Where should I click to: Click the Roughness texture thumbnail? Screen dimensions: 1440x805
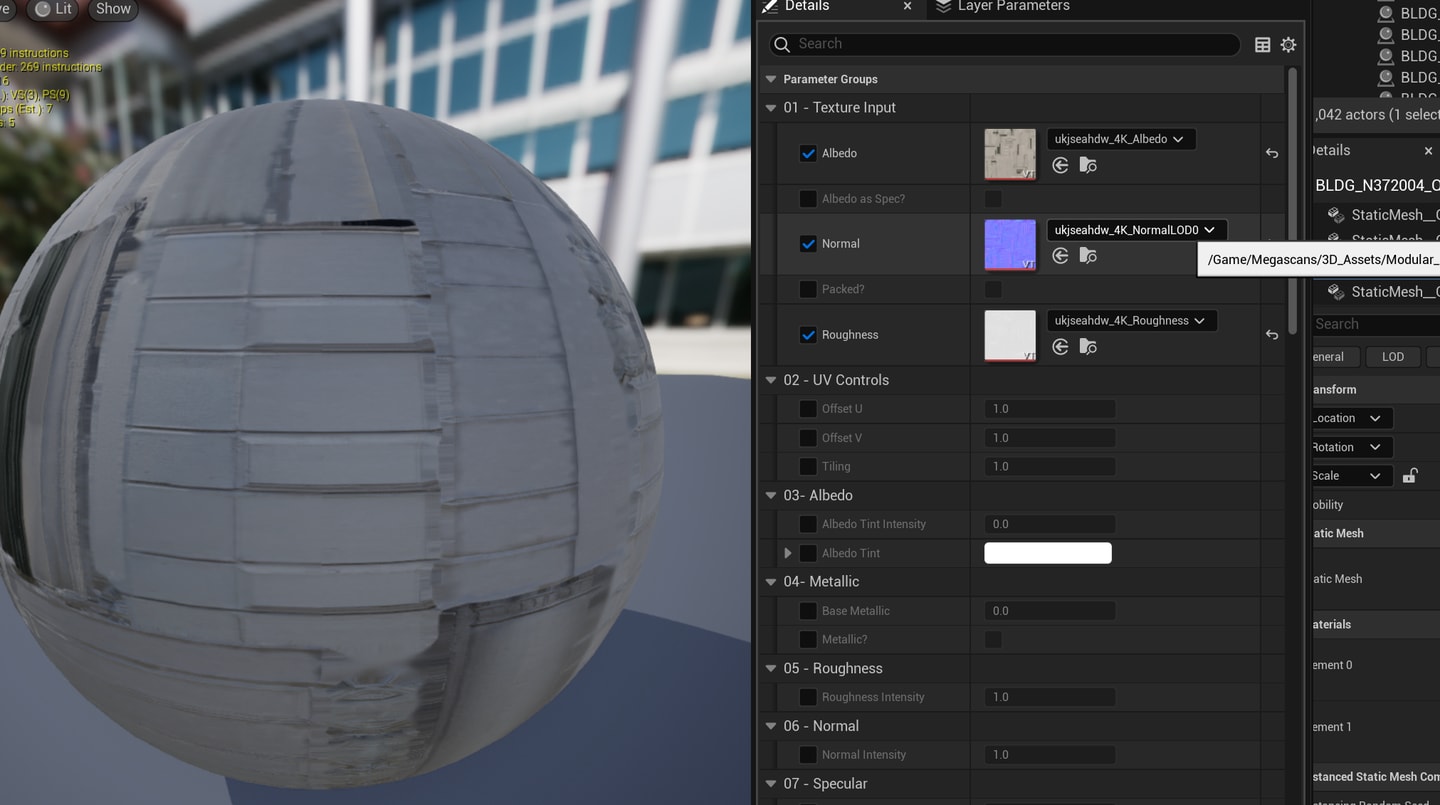[1010, 335]
